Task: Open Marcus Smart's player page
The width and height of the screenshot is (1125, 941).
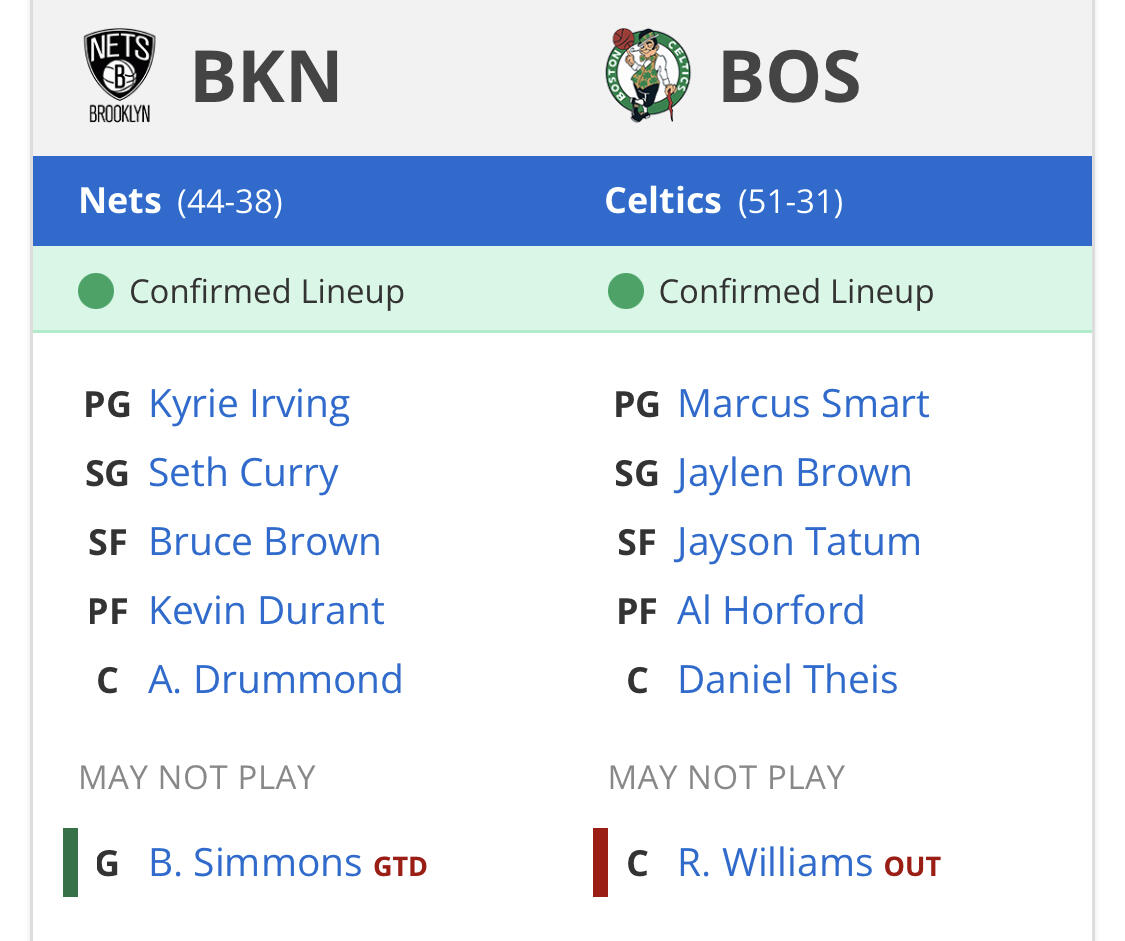Action: pos(803,404)
